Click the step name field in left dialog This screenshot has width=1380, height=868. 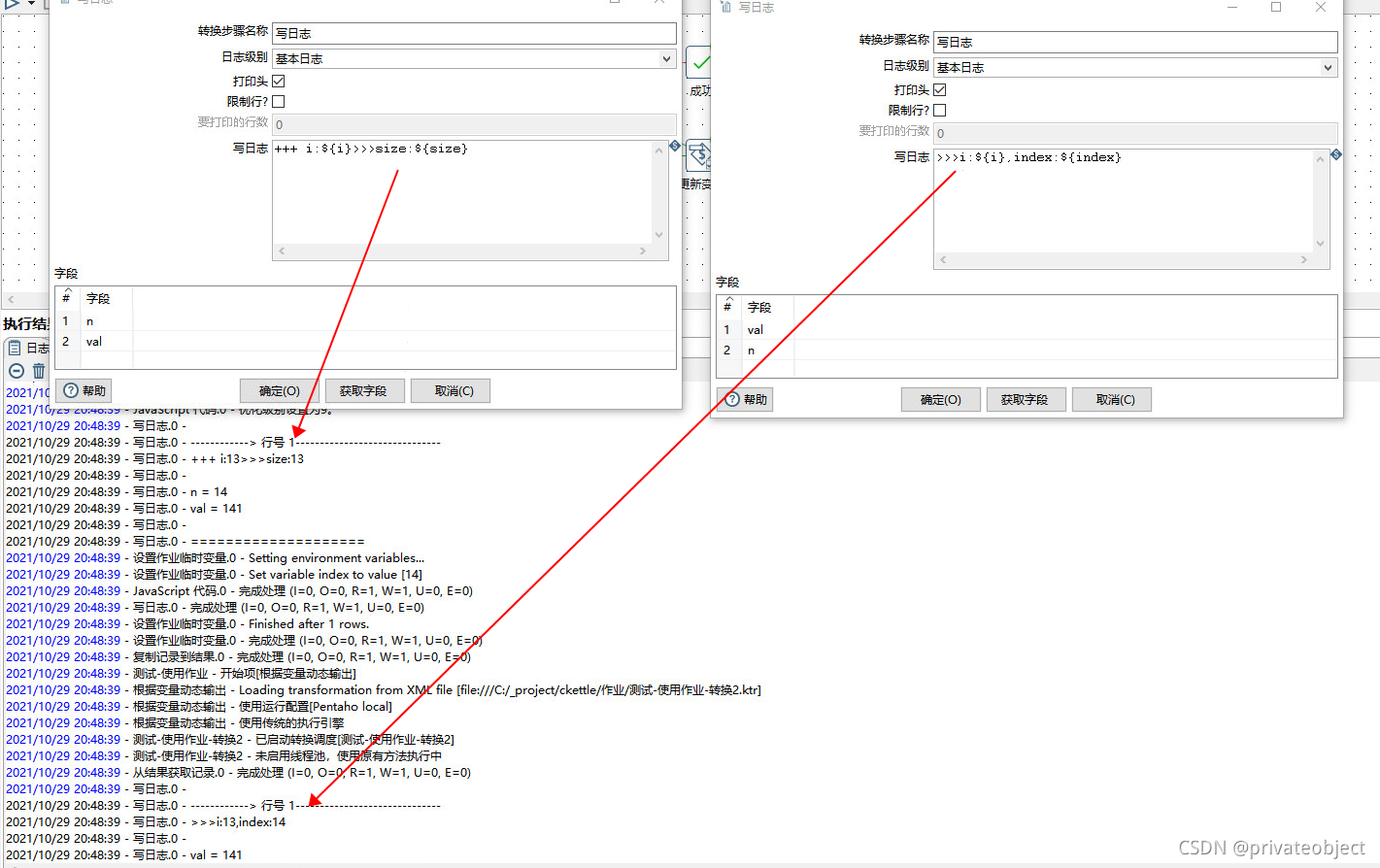(x=474, y=33)
